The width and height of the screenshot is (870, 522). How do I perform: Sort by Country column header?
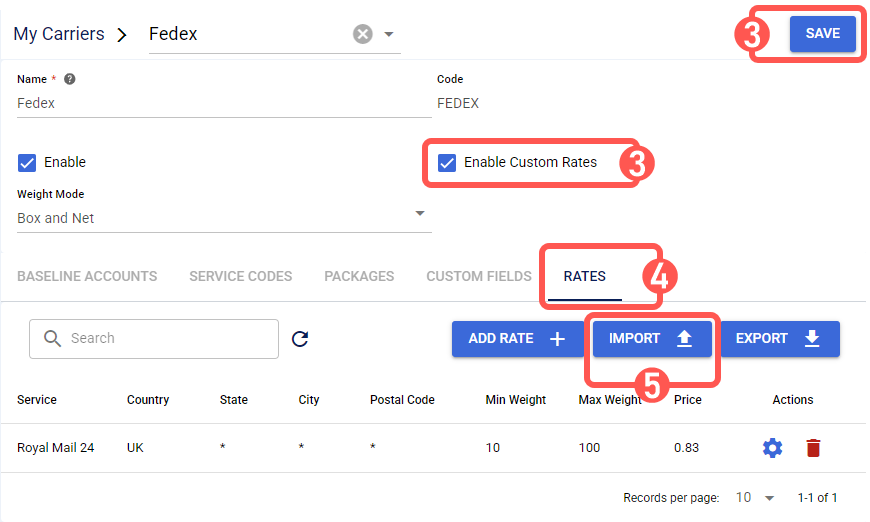[x=148, y=400]
